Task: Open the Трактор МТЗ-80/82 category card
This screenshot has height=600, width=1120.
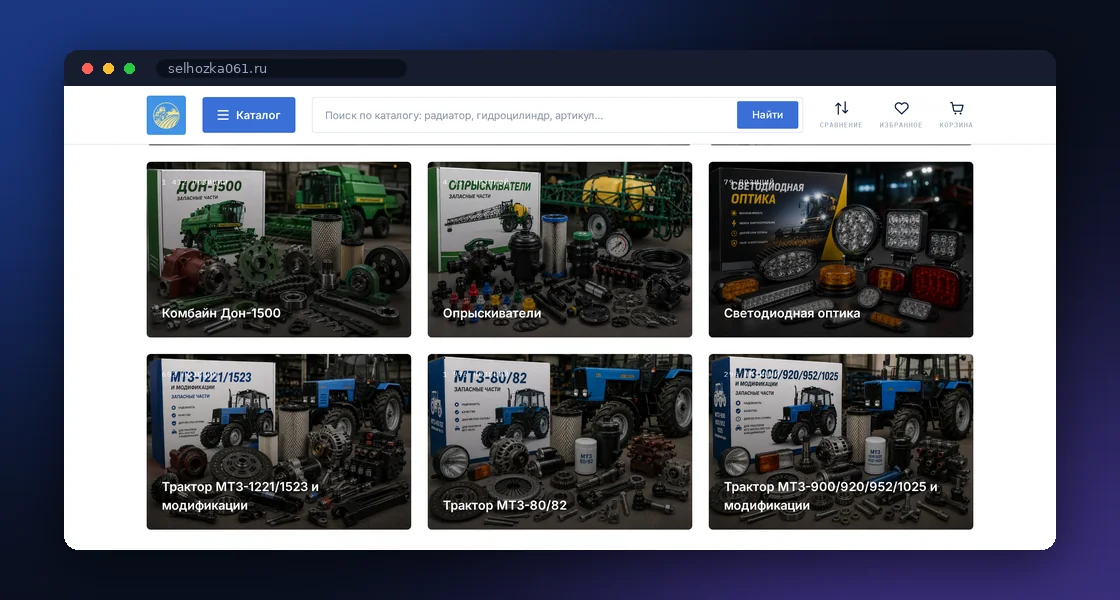Action: pos(560,441)
